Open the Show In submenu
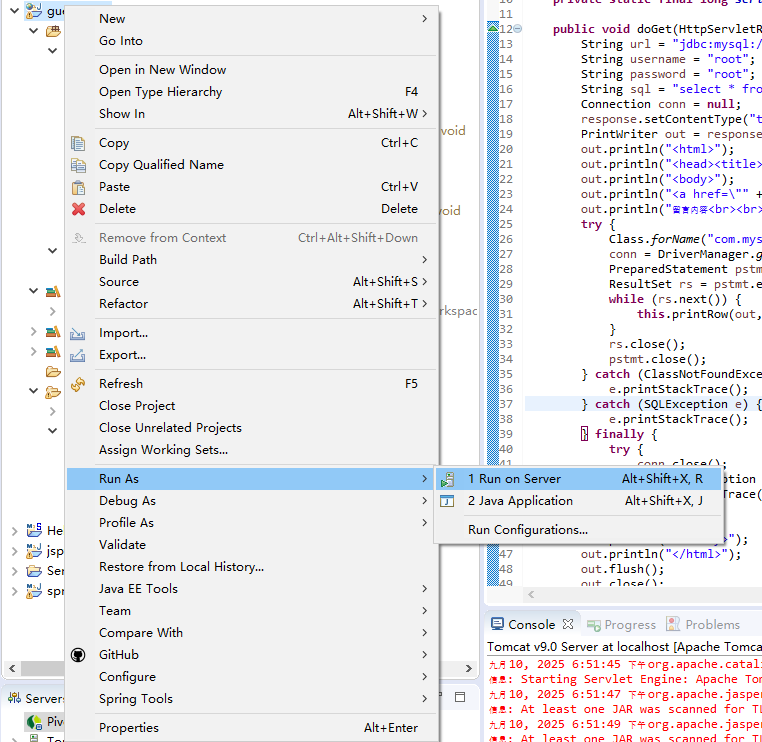The width and height of the screenshot is (762, 742). tap(252, 114)
